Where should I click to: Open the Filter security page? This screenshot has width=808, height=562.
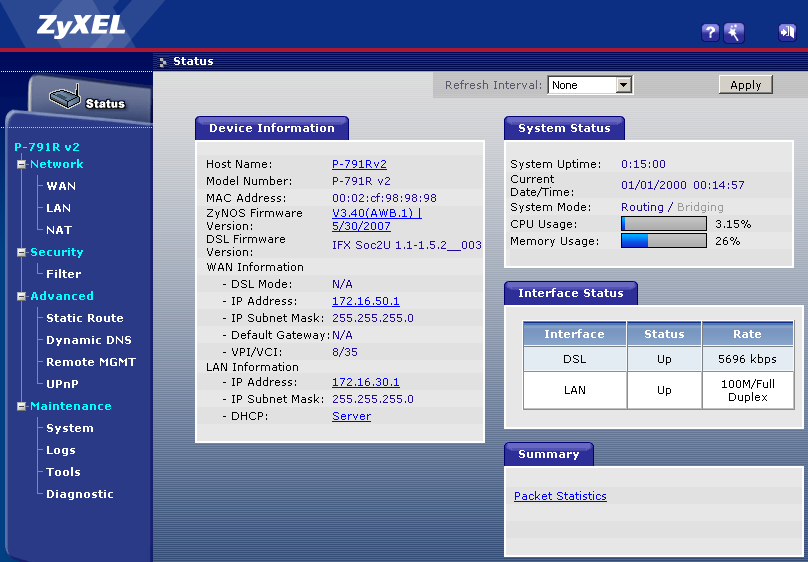[63, 274]
